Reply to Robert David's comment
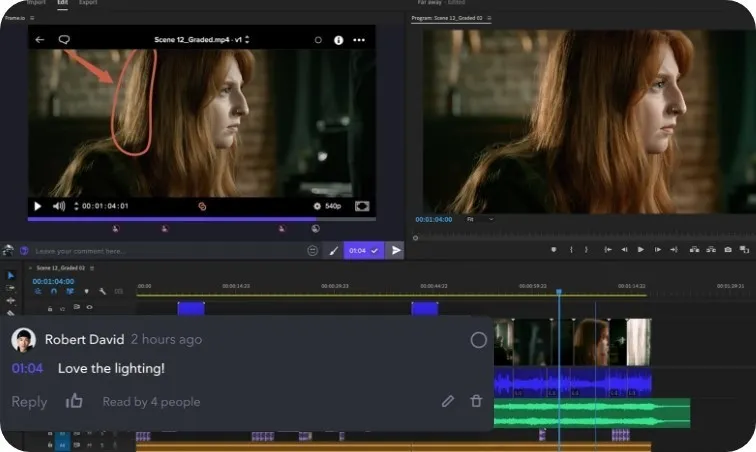The height and width of the screenshot is (452, 756). click(x=29, y=402)
